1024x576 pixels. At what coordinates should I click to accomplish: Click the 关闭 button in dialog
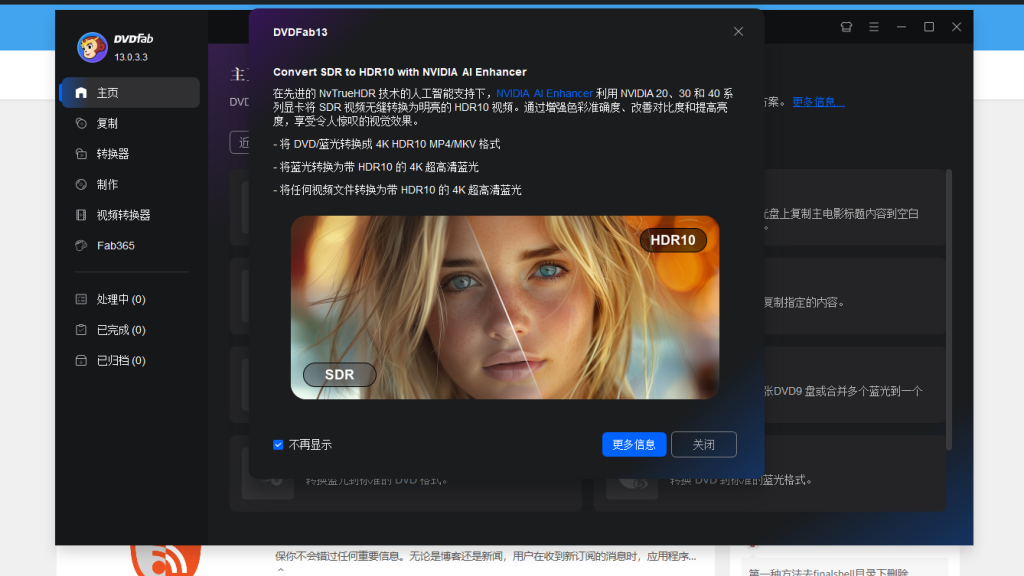click(x=703, y=445)
